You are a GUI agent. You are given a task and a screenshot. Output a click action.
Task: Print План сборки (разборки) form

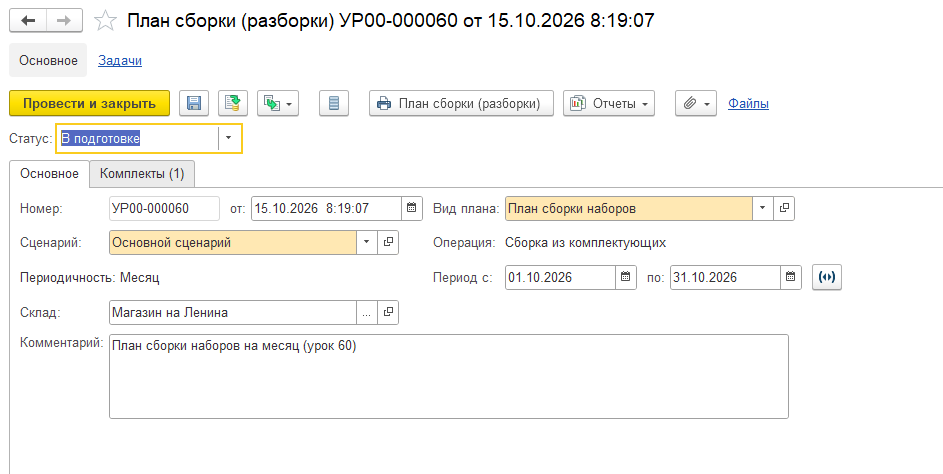point(461,103)
